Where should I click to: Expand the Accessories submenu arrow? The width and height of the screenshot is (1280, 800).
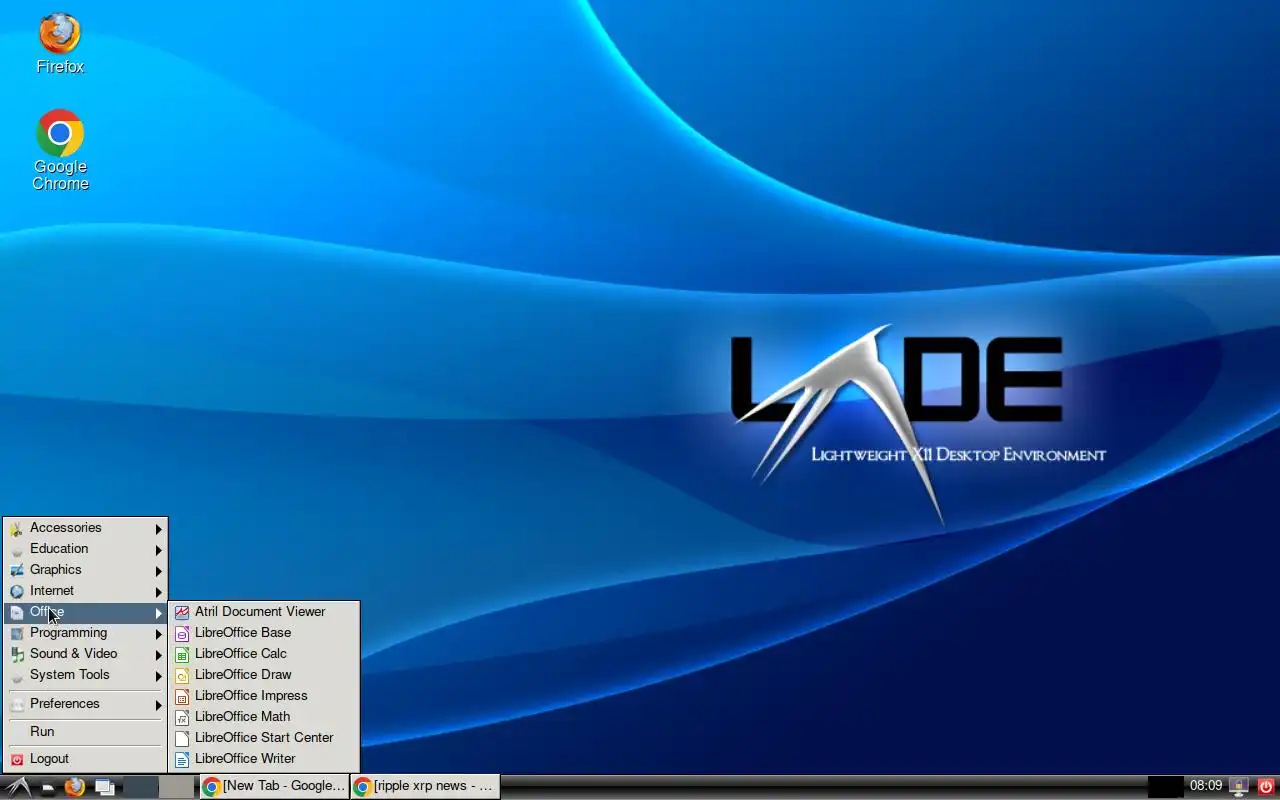point(158,529)
